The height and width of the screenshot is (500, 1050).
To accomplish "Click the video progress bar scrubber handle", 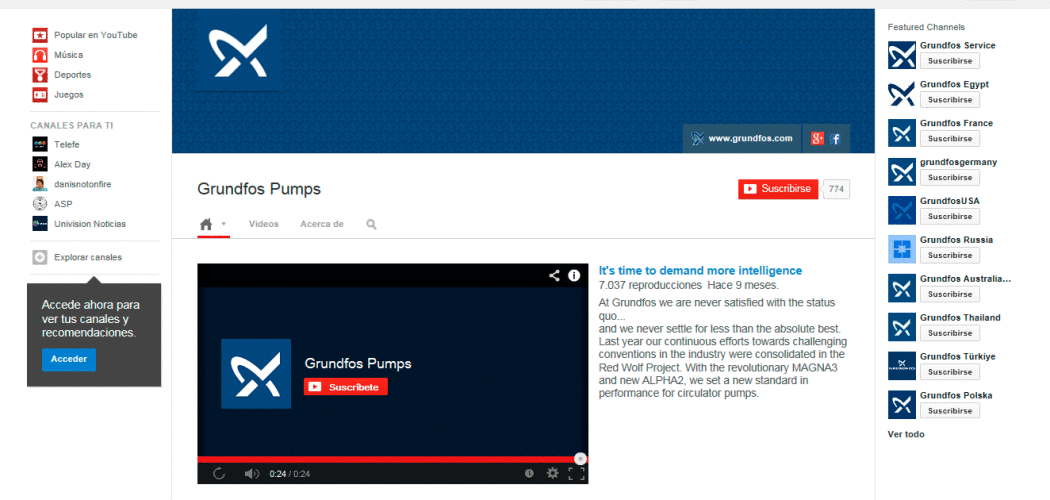I will point(581,459).
